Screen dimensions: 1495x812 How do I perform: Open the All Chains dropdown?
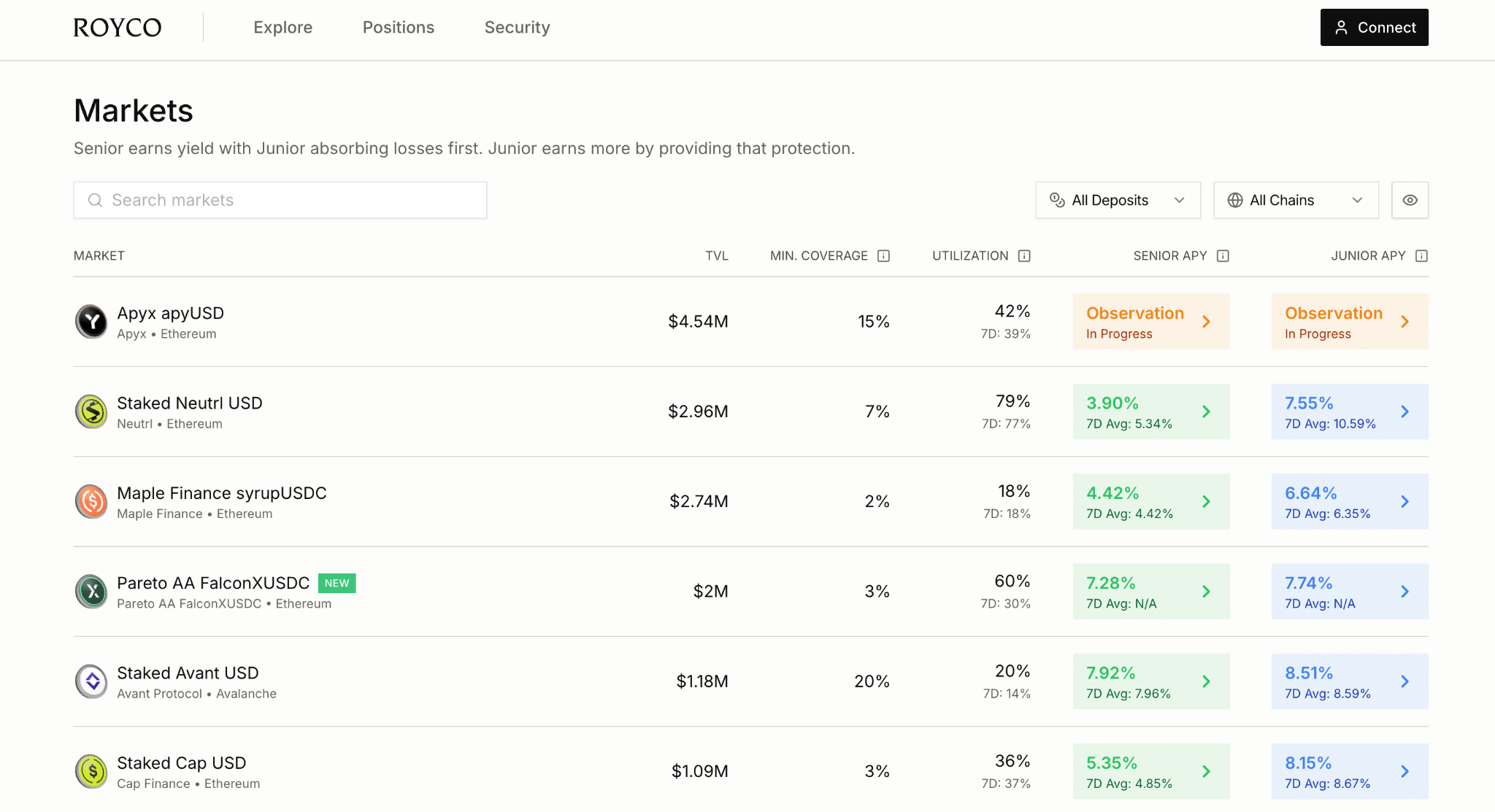tap(1296, 200)
